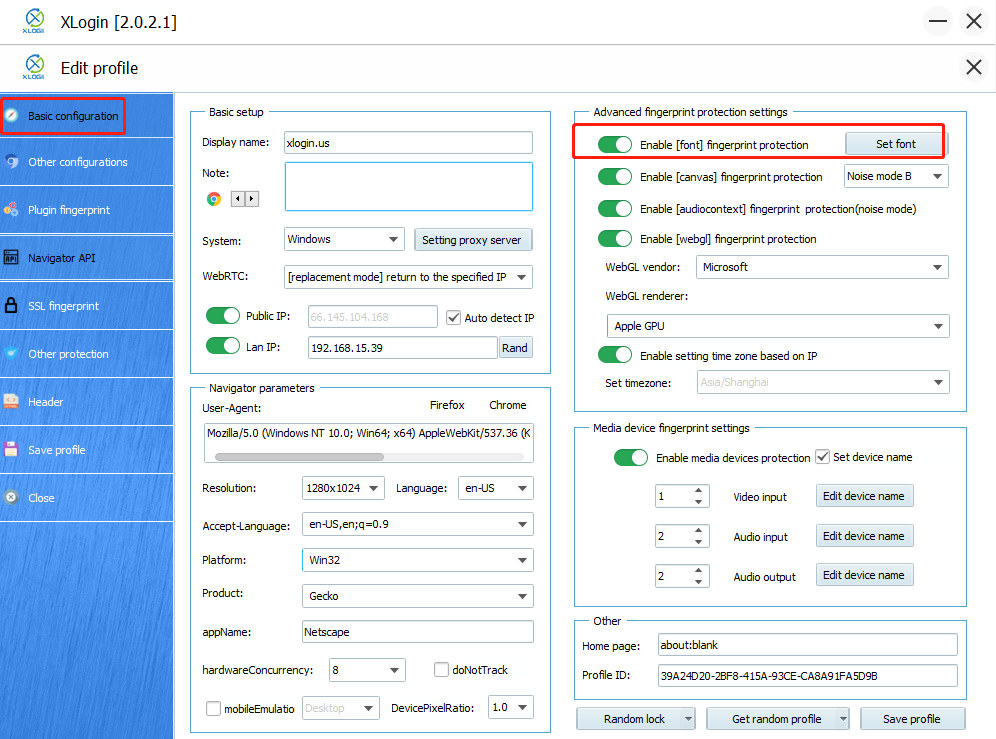Viewport: 996px width, 739px height.
Task: Open Navigator API section
Action: coord(86,258)
